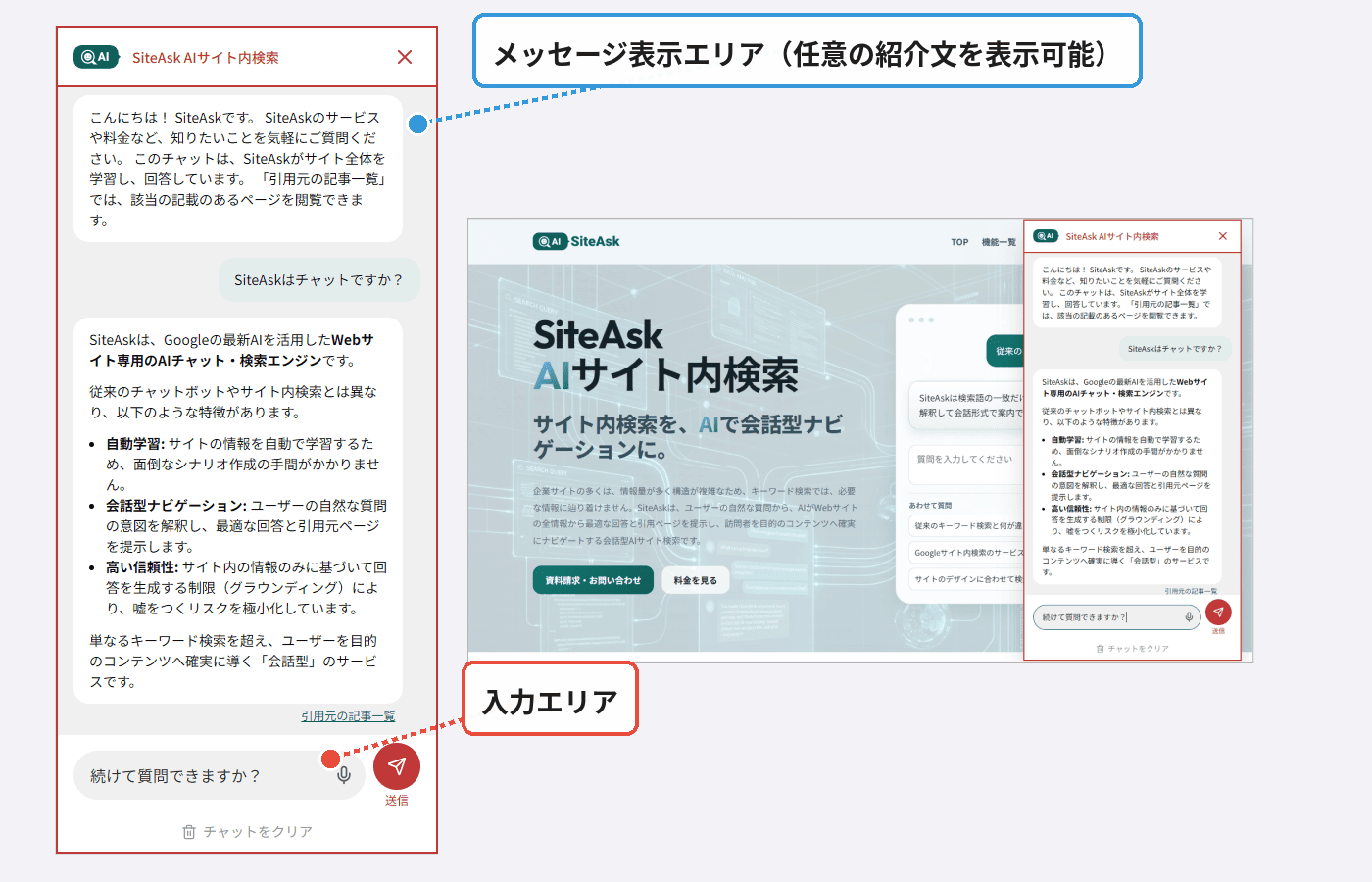Click the bold 高い信頼性 bullet in the large panel

142,567
